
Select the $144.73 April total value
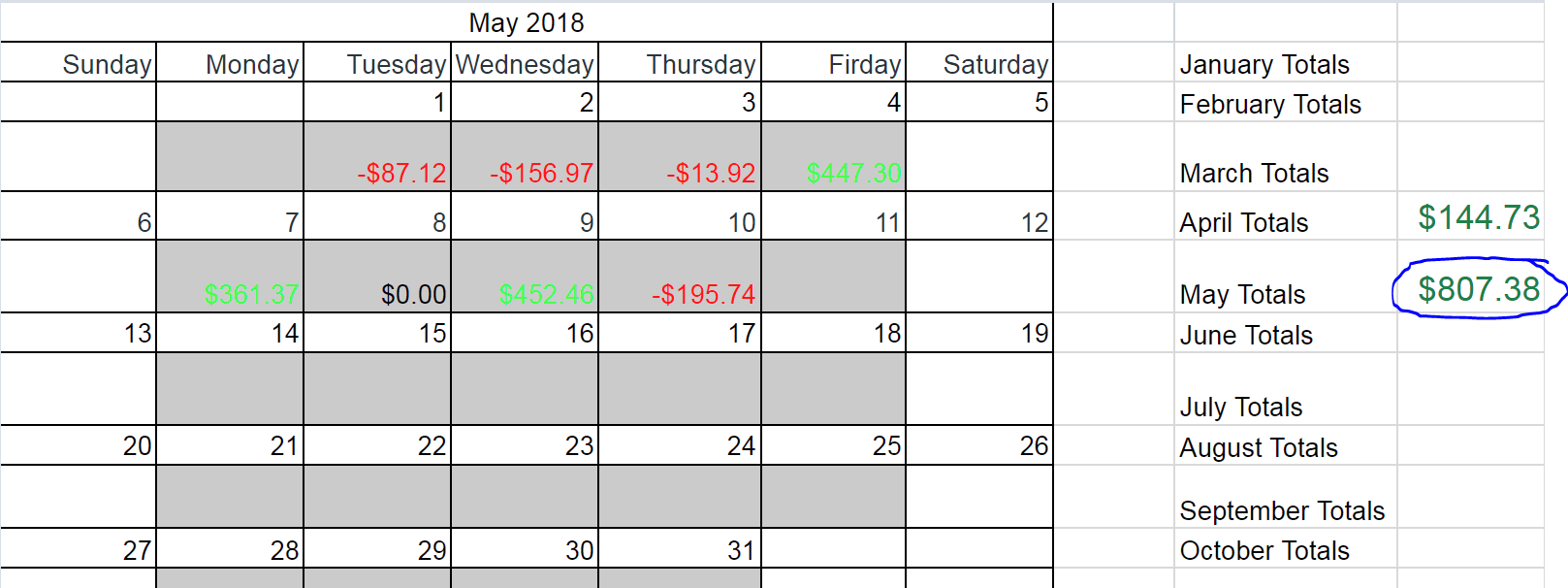pyautogui.click(x=1478, y=217)
